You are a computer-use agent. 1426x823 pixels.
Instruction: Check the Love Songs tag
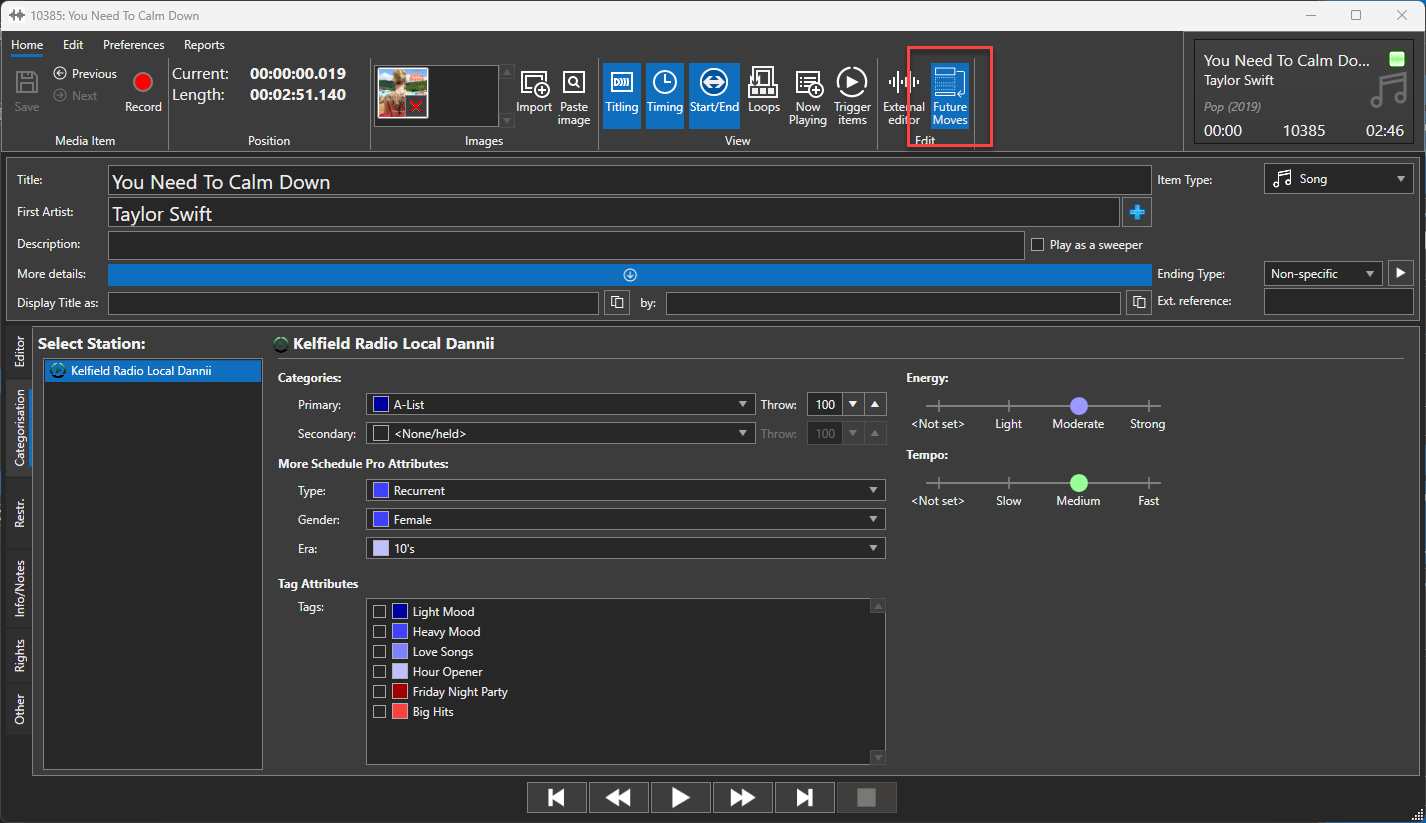click(379, 652)
